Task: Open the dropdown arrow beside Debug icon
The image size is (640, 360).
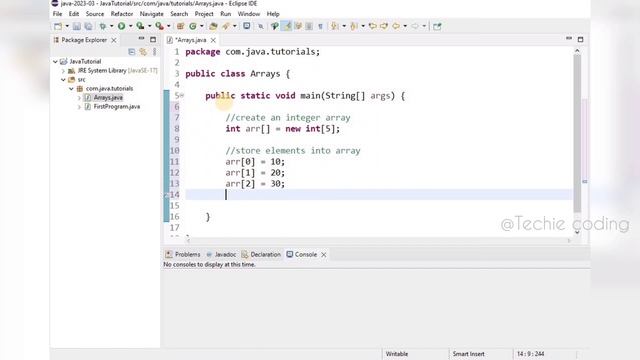Action: click(111, 26)
